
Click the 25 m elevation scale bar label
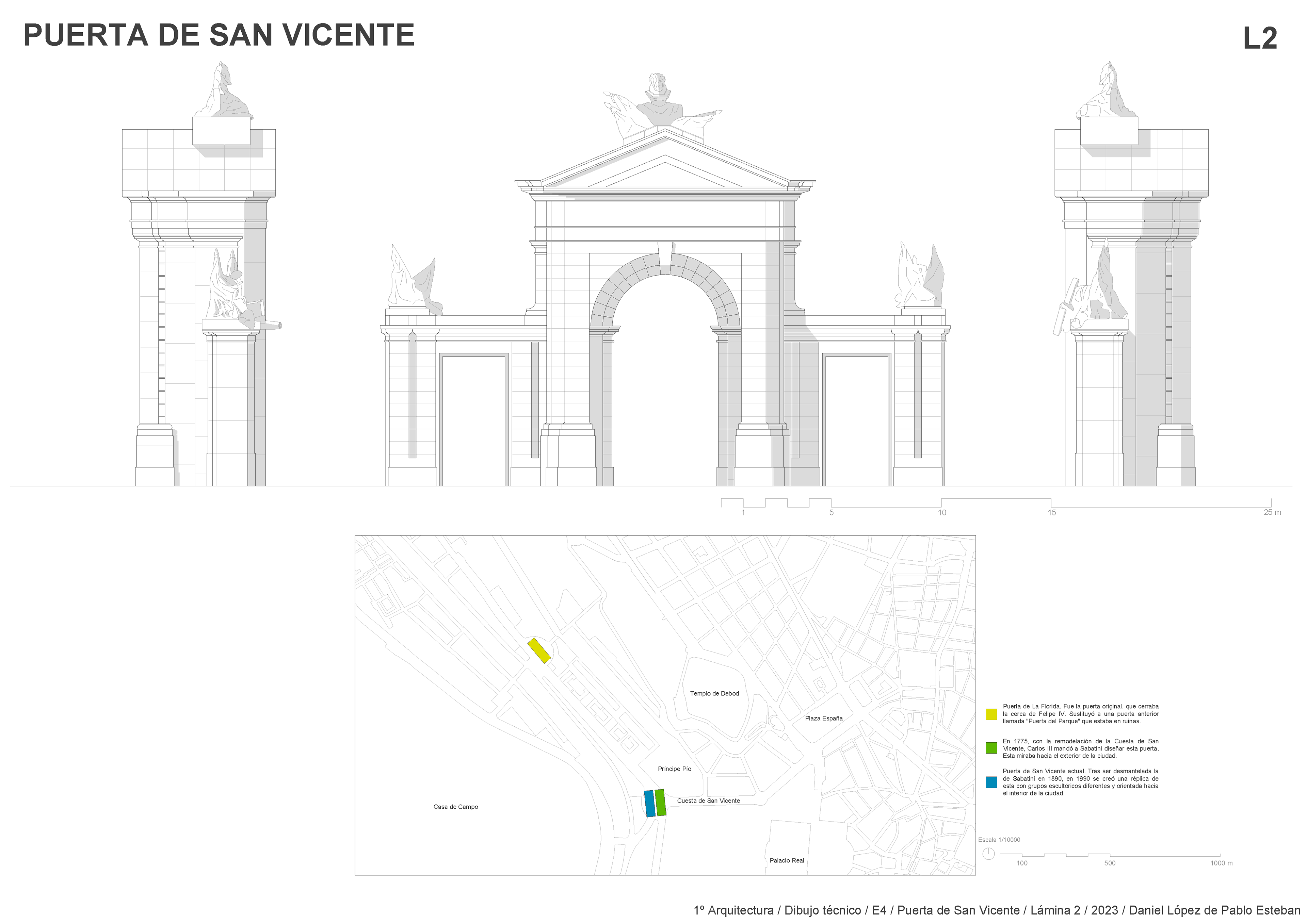[1272, 513]
